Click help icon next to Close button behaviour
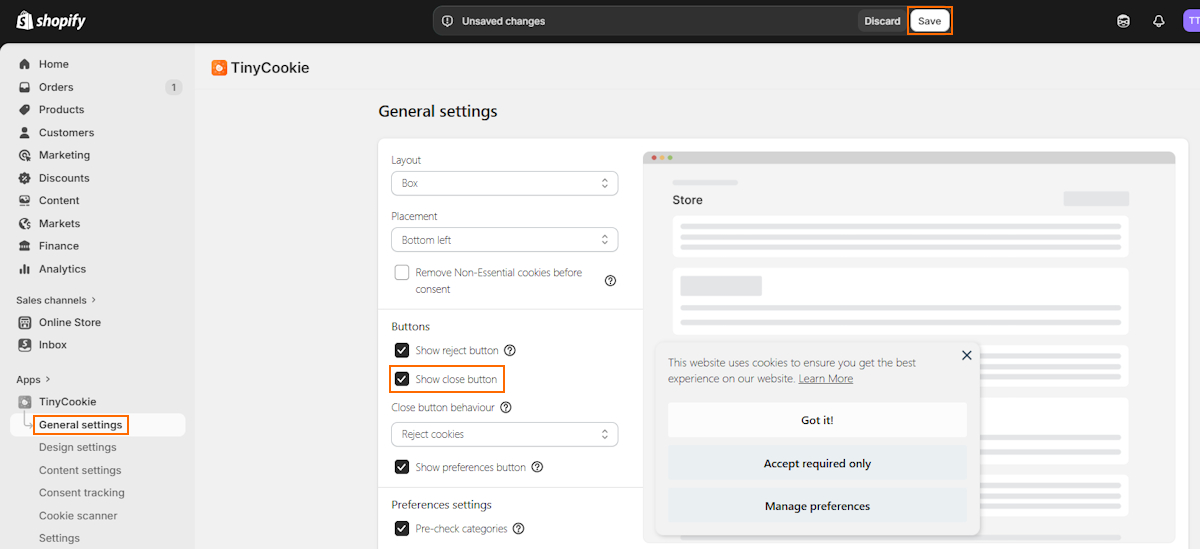The width and height of the screenshot is (1200, 549). coord(506,407)
